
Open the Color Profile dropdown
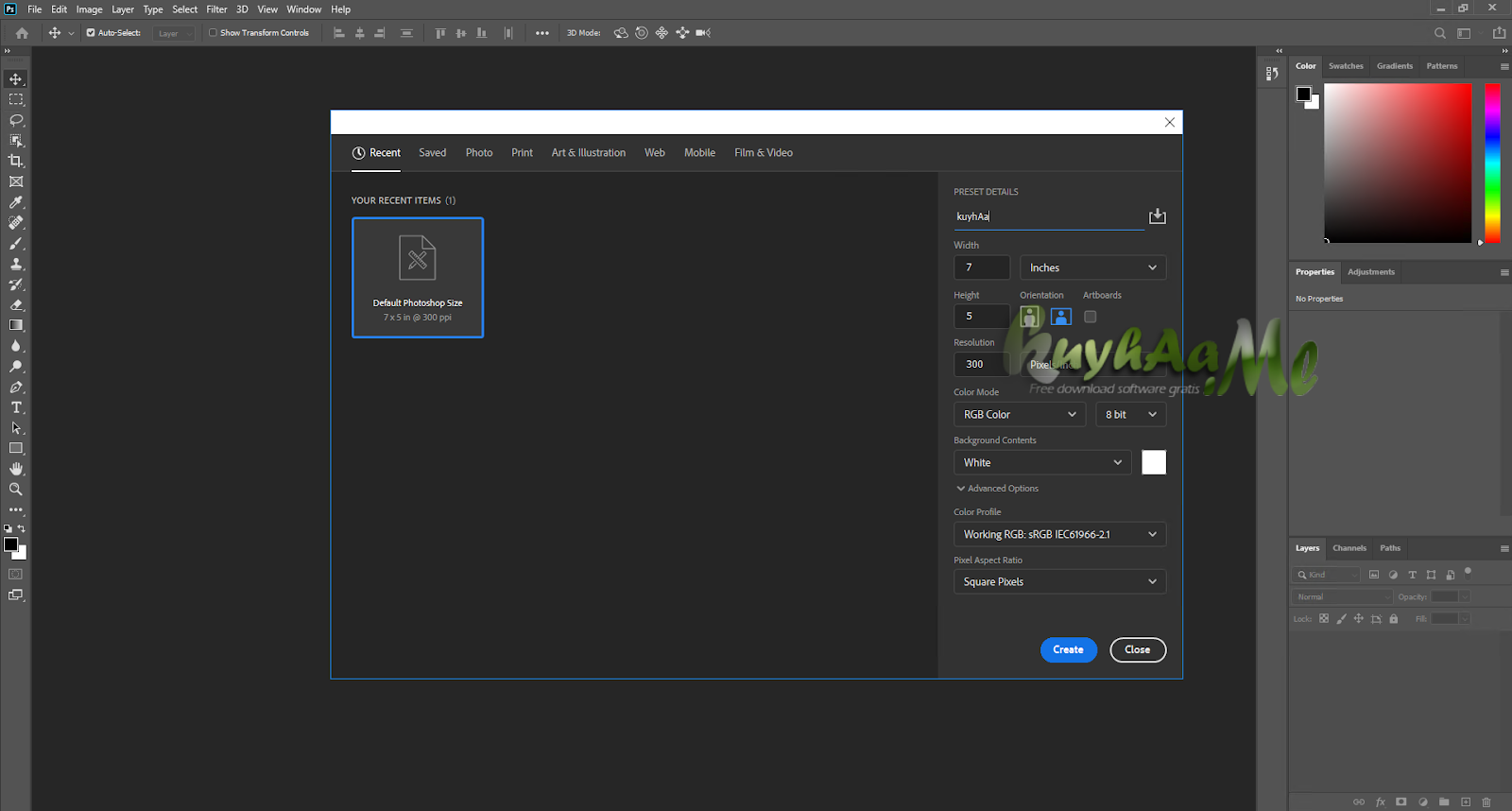click(1060, 534)
